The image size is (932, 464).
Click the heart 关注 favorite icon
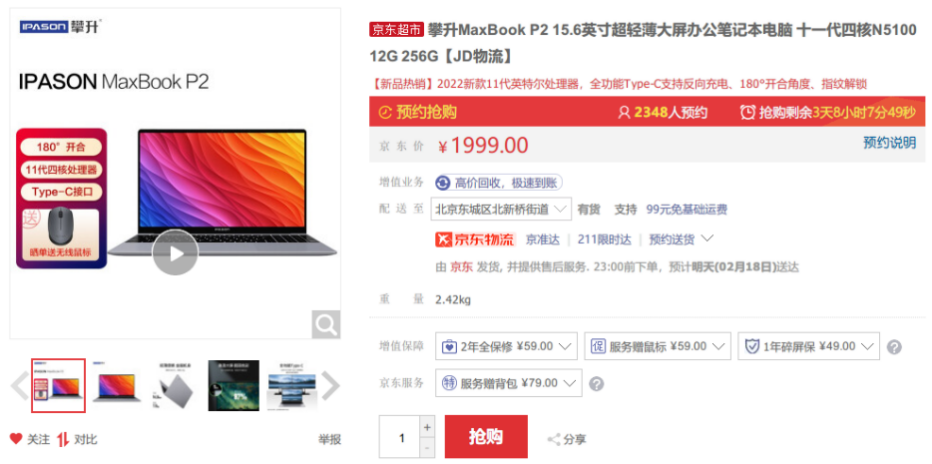coord(16,440)
